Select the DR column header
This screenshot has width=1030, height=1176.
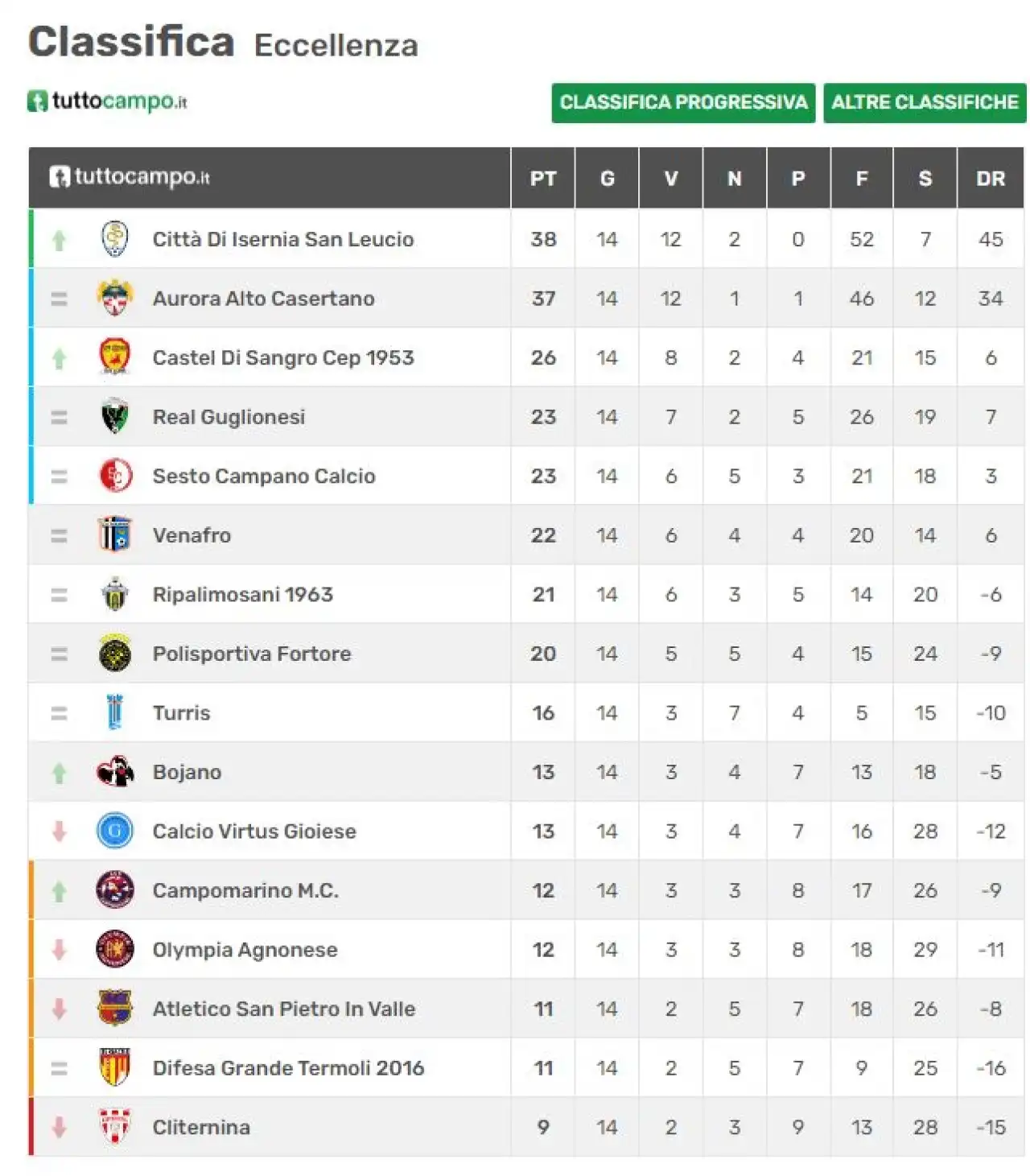(991, 179)
